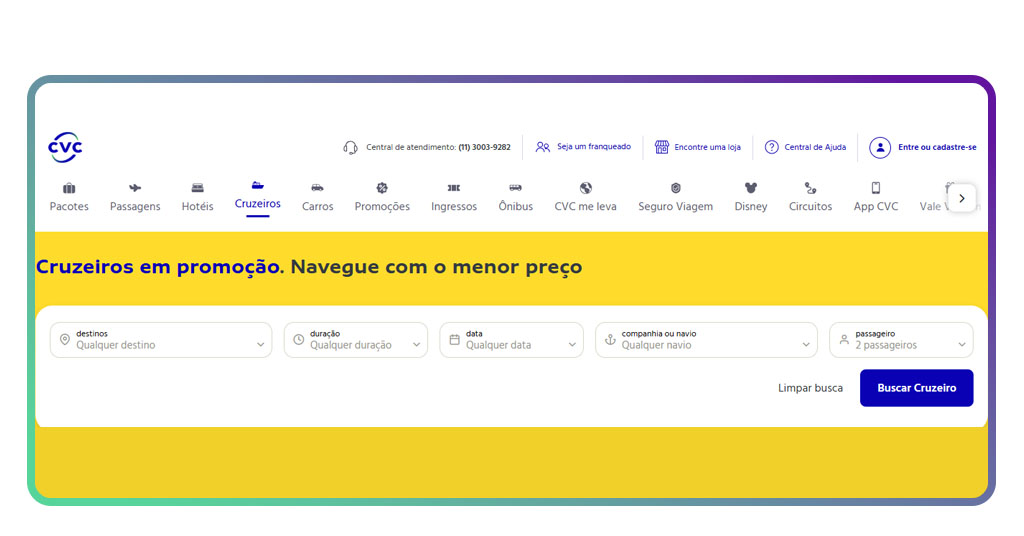
Task: Click the phone number (11) 3003-9282
Action: (x=485, y=147)
